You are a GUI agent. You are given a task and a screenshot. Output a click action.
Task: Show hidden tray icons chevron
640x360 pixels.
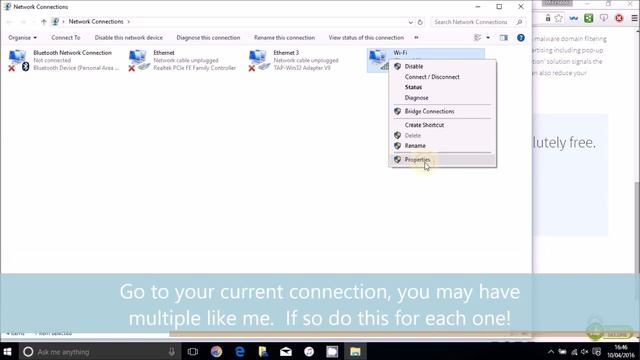coord(551,352)
